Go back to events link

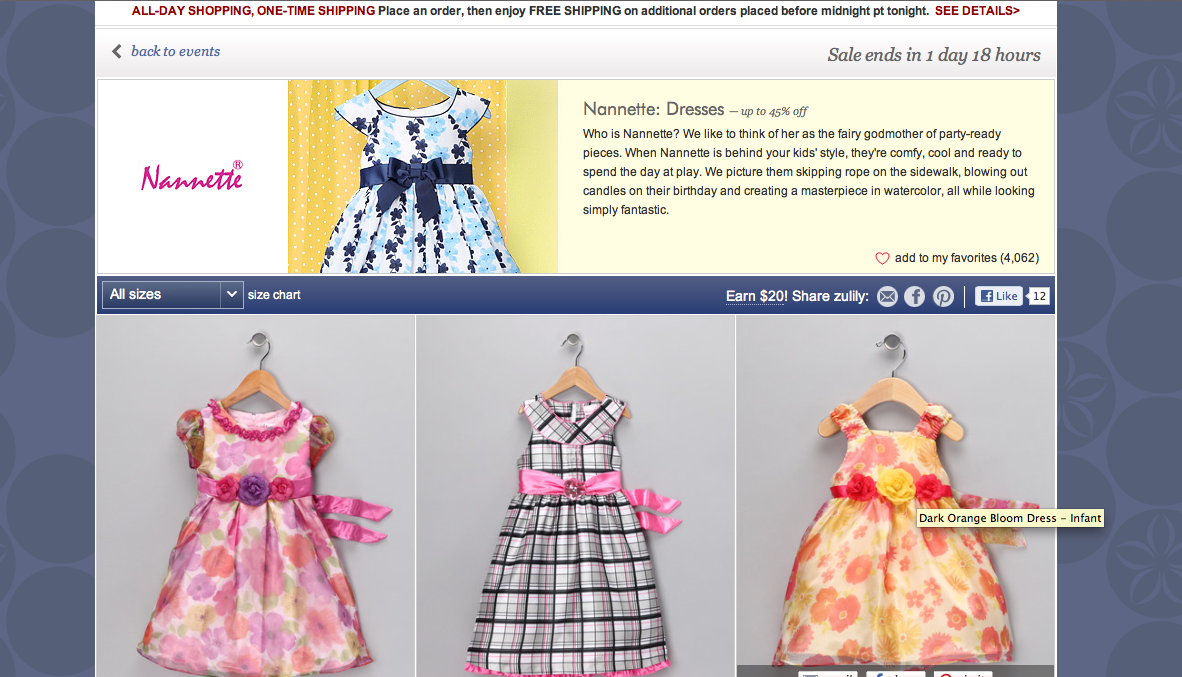tap(176, 51)
